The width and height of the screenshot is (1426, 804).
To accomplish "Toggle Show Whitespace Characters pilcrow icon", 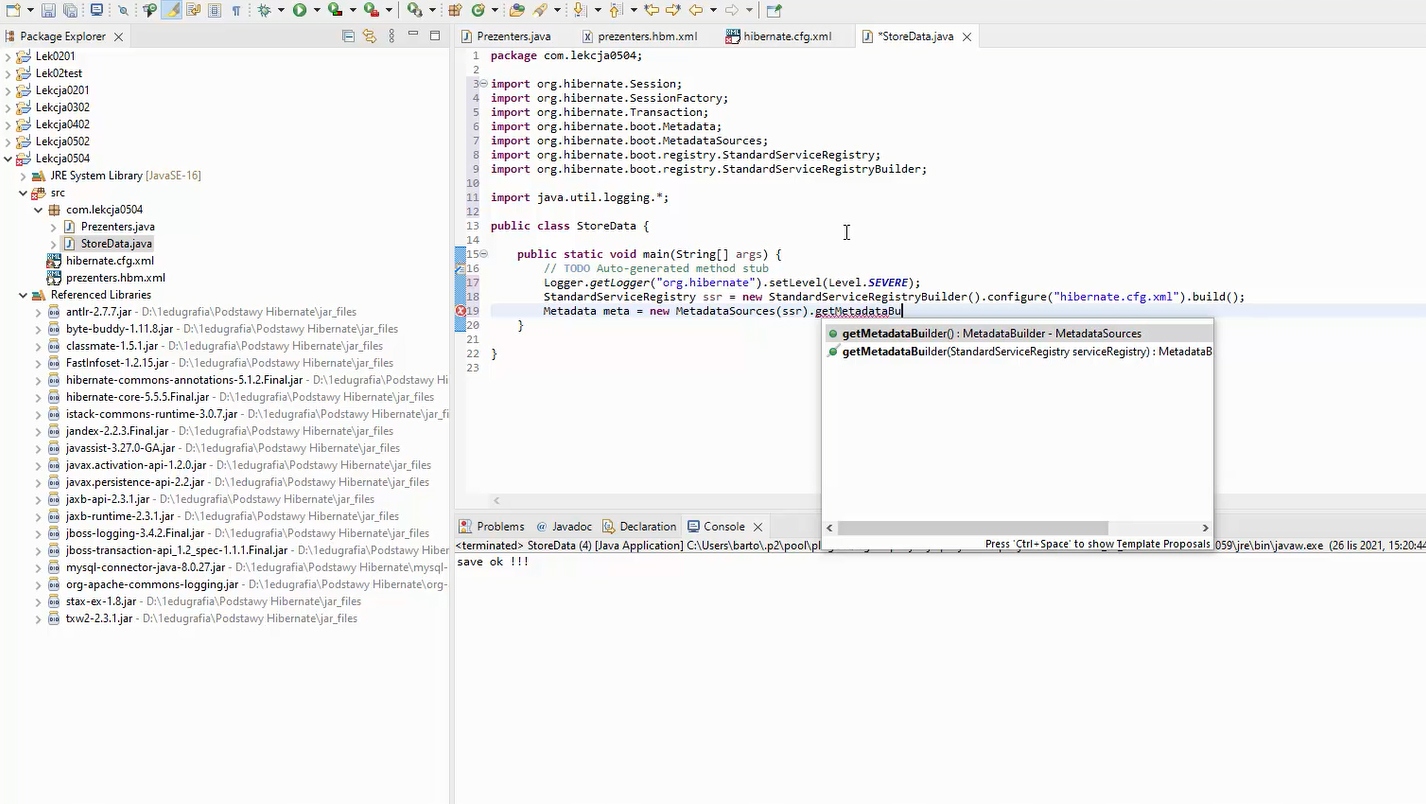I will [236, 10].
